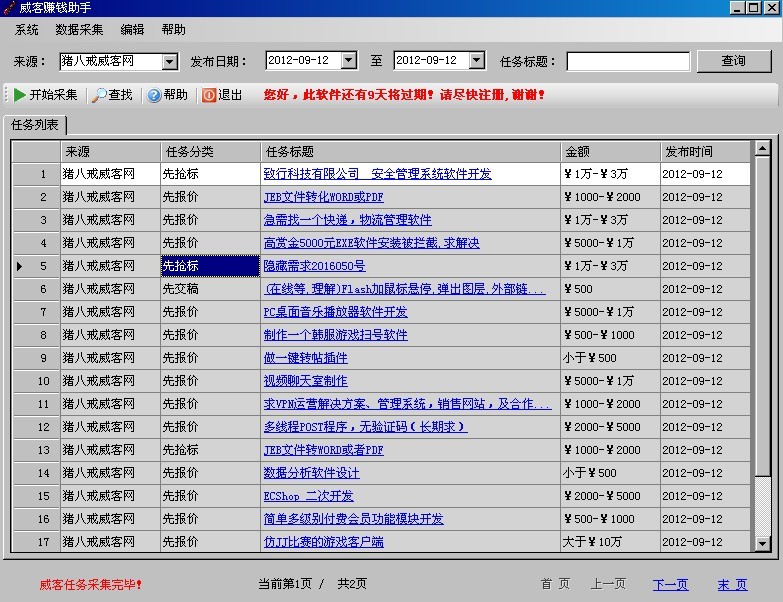Click the blue 帮助 question mark icon
This screenshot has width=783, height=602.
pyautogui.click(x=154, y=95)
